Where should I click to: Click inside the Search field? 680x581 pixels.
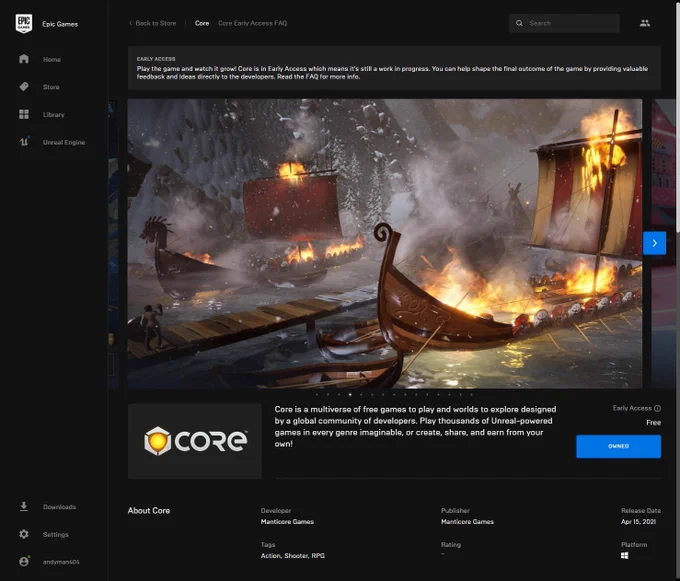pyautogui.click(x=564, y=23)
